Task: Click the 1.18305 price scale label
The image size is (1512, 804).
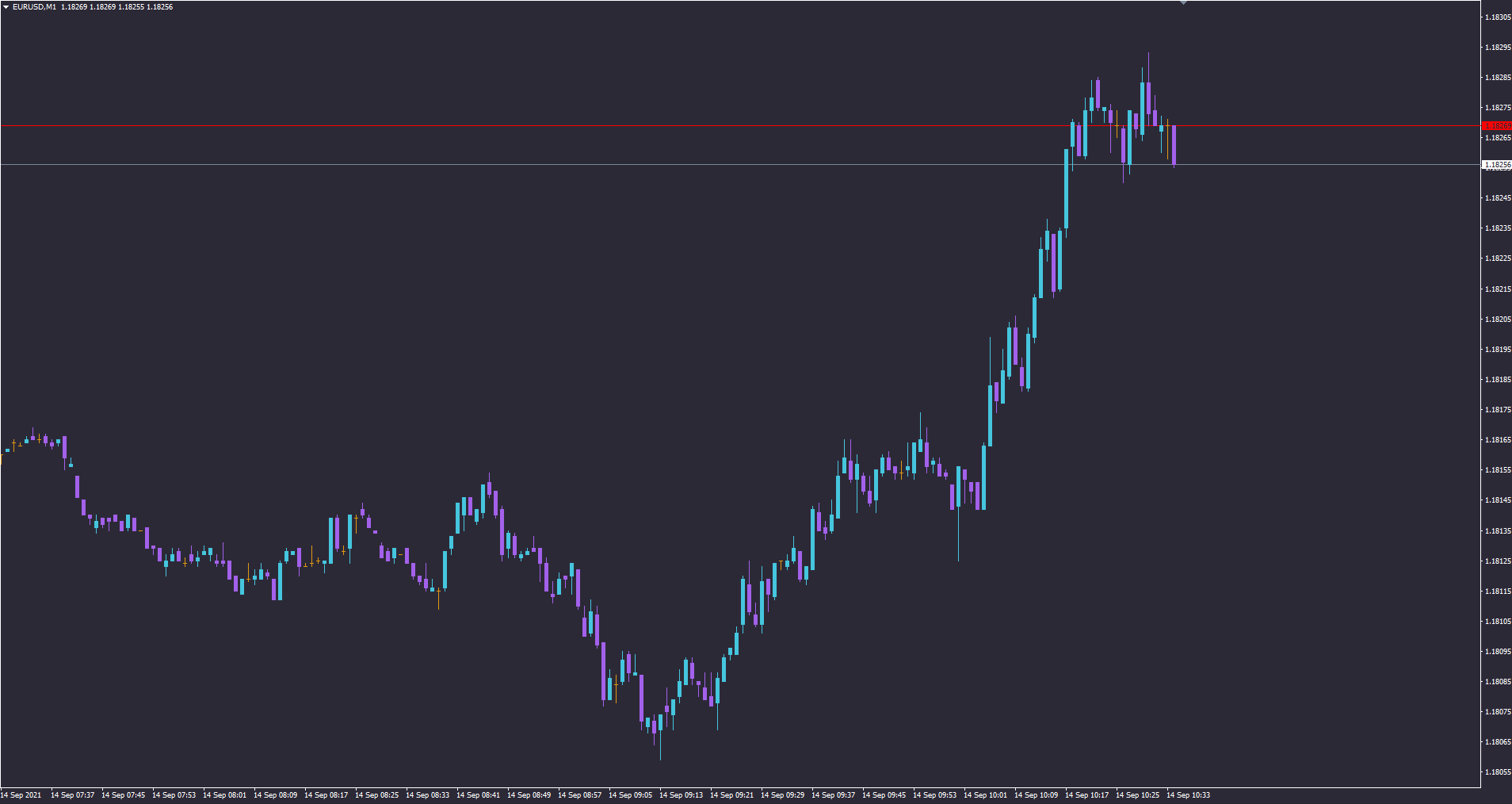Action: coord(1497,17)
